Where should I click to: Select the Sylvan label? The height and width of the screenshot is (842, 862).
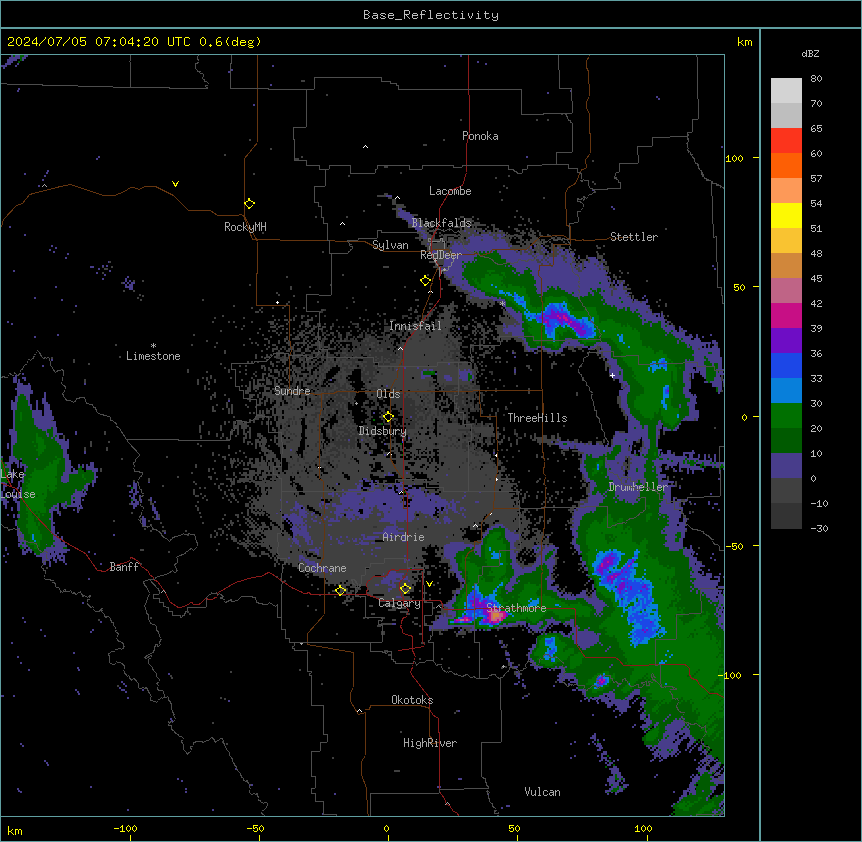(390, 245)
